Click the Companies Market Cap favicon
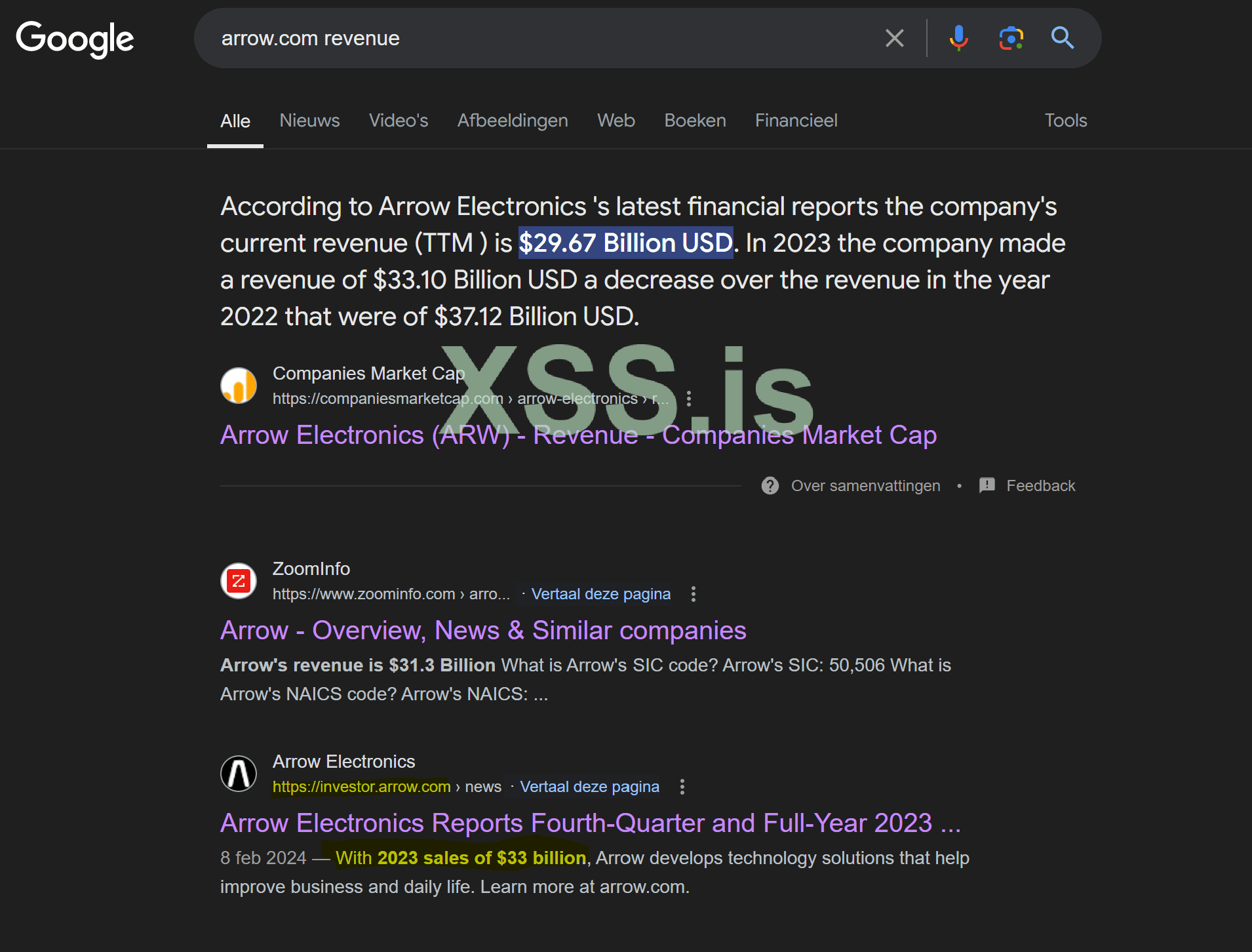This screenshot has height=952, width=1252. pos(239,386)
